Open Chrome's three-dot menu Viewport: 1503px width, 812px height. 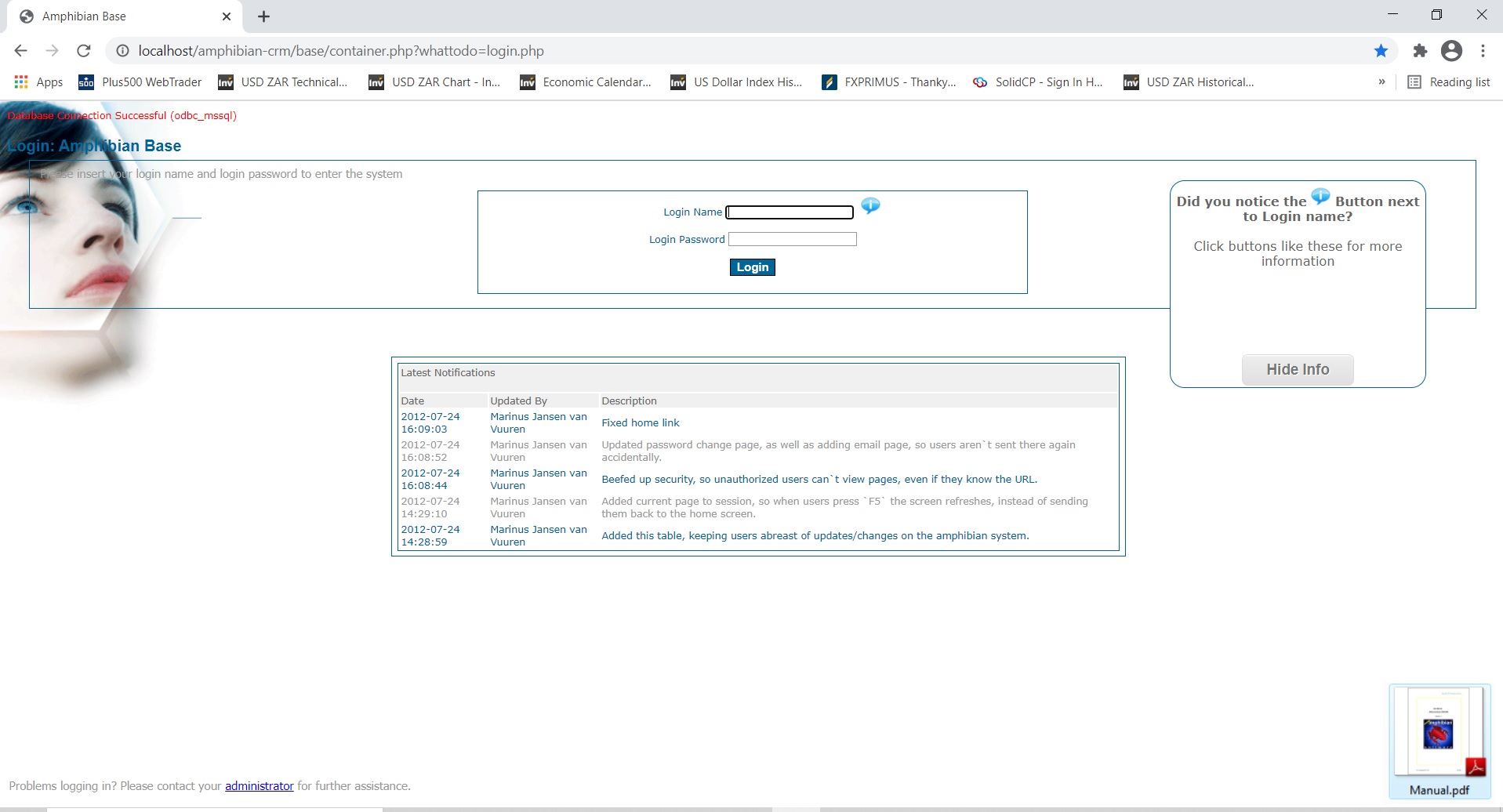point(1483,51)
